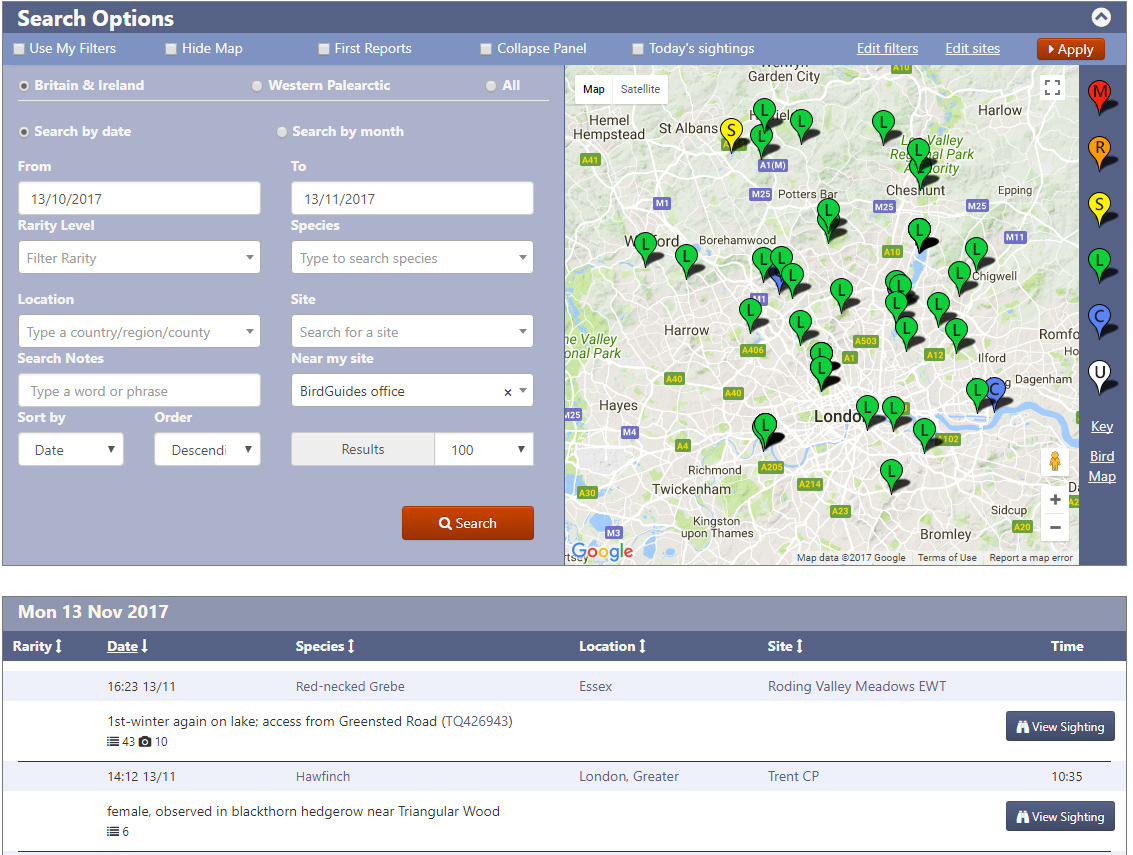Open the Search for a site dropdown
The height and width of the screenshot is (855, 1133).
(x=412, y=332)
